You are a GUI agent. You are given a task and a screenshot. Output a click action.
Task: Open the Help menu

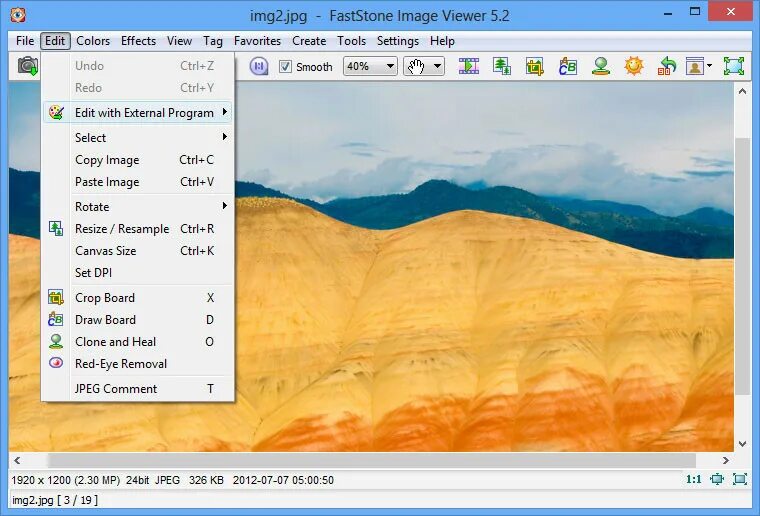point(442,41)
